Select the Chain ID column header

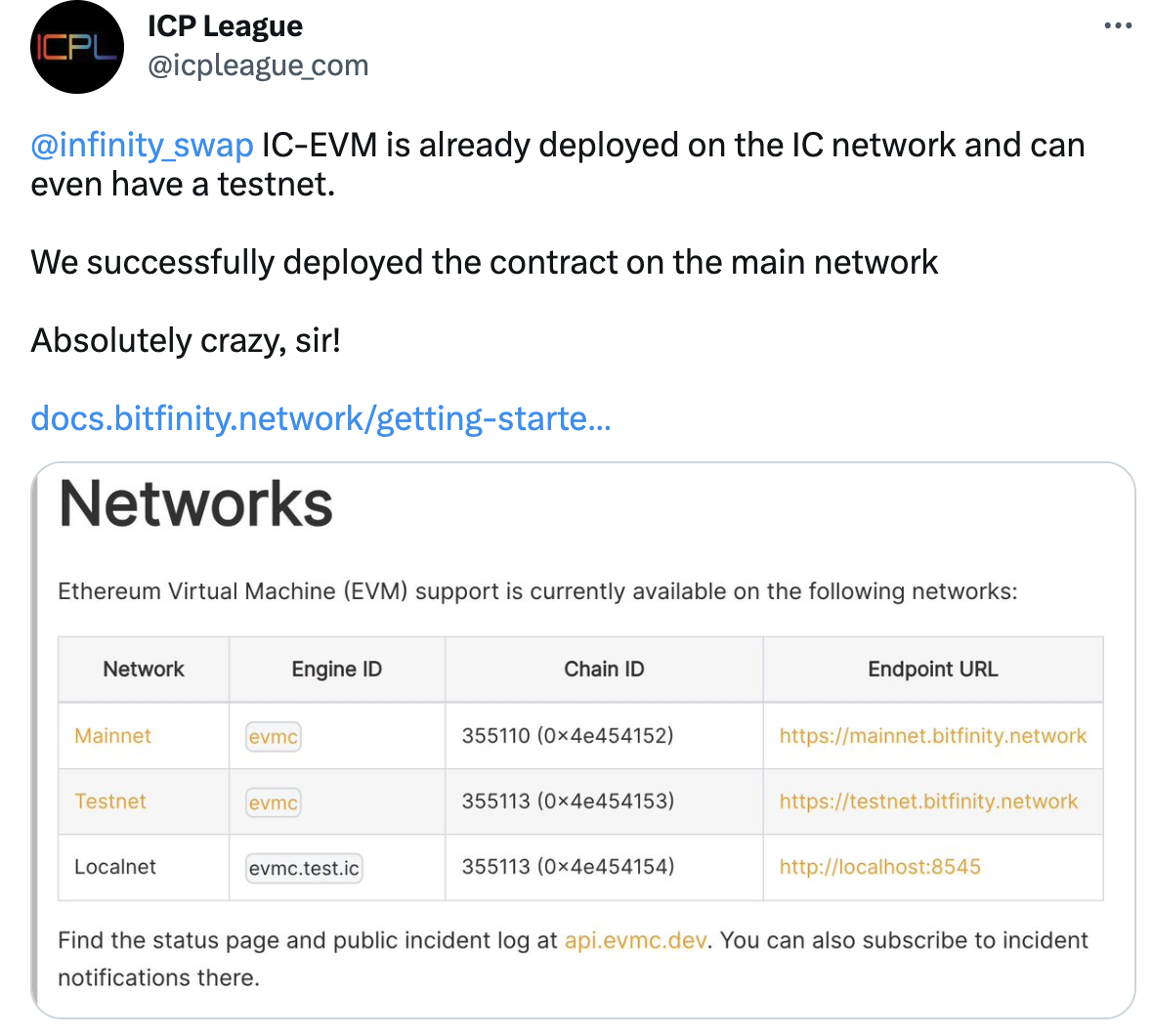click(x=604, y=669)
